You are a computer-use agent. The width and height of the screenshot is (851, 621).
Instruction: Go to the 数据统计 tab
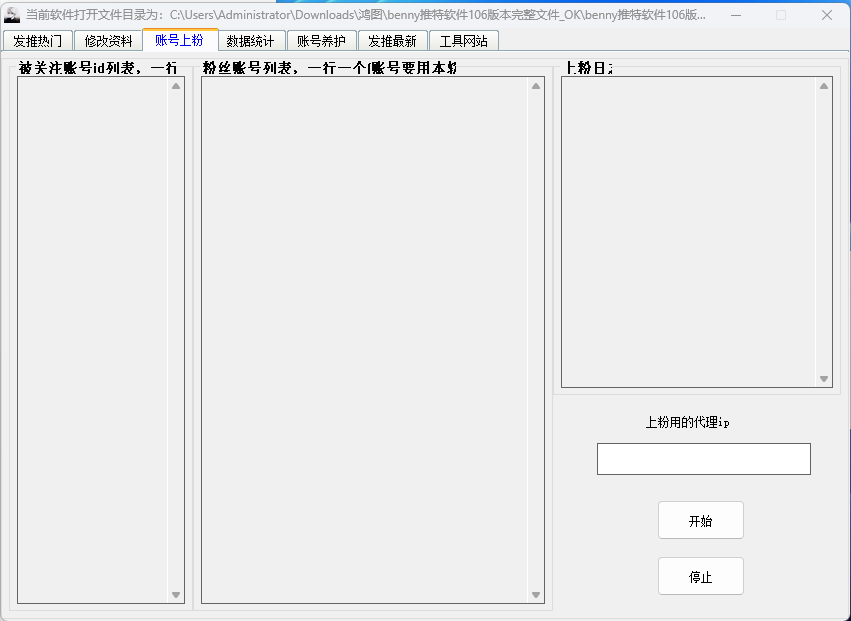click(x=250, y=41)
